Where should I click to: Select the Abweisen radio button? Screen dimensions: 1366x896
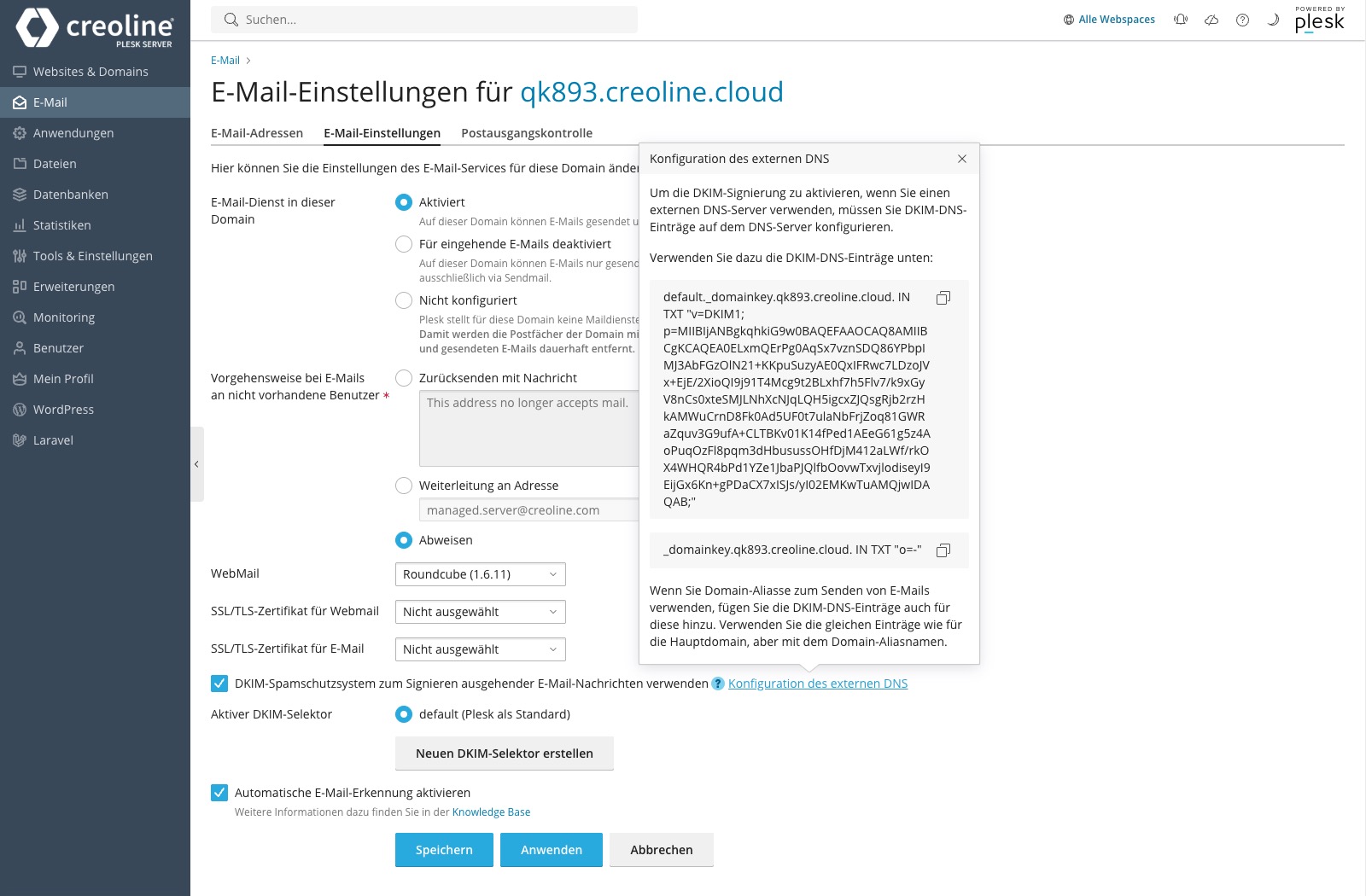(x=404, y=540)
